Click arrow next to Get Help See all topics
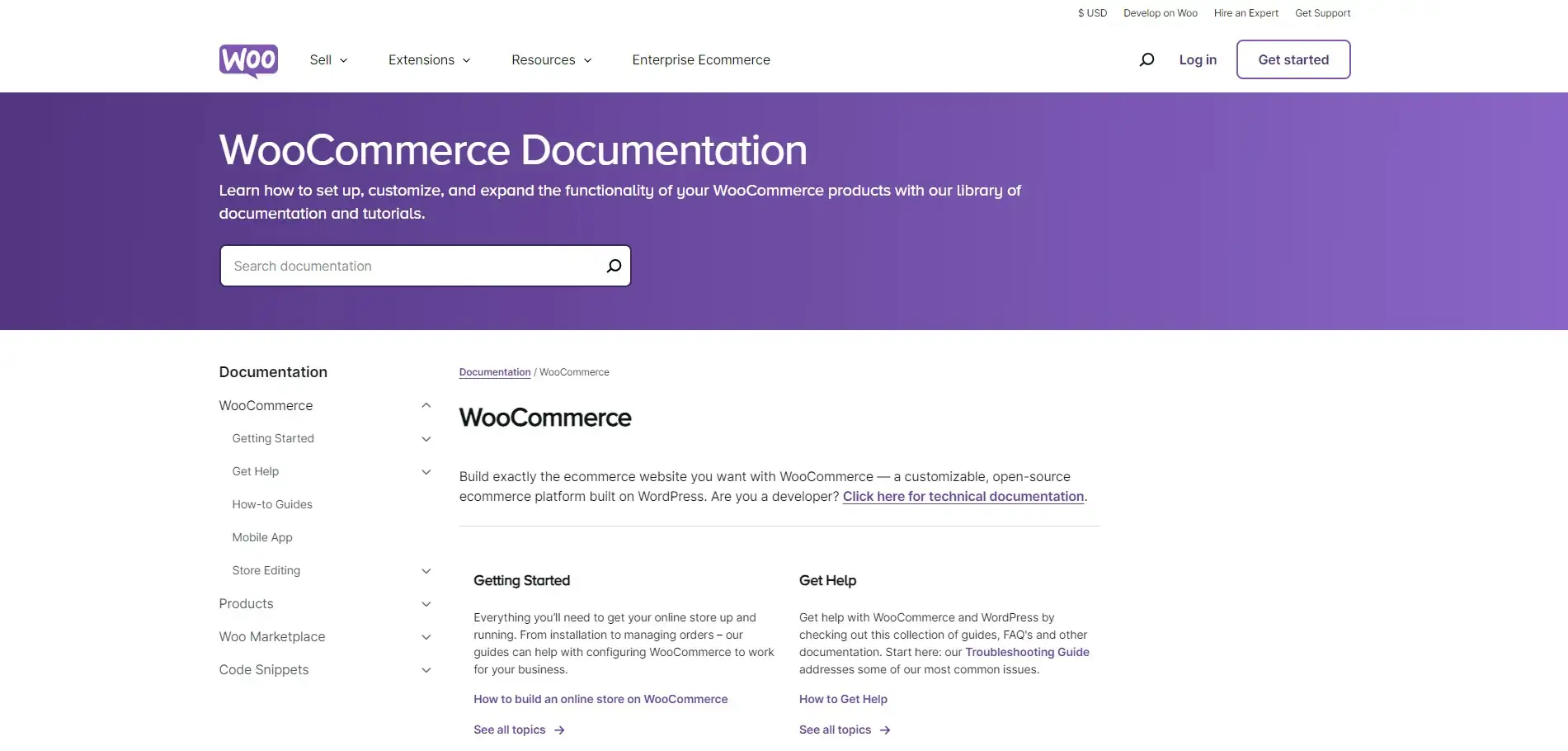The image size is (1568, 751). point(885,730)
